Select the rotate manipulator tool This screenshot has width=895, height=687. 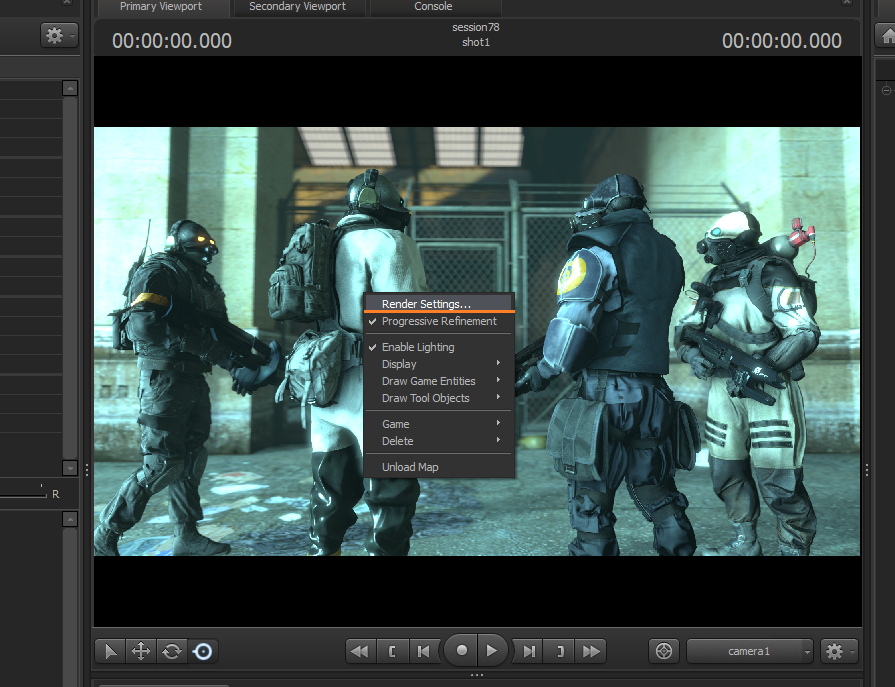coord(172,651)
